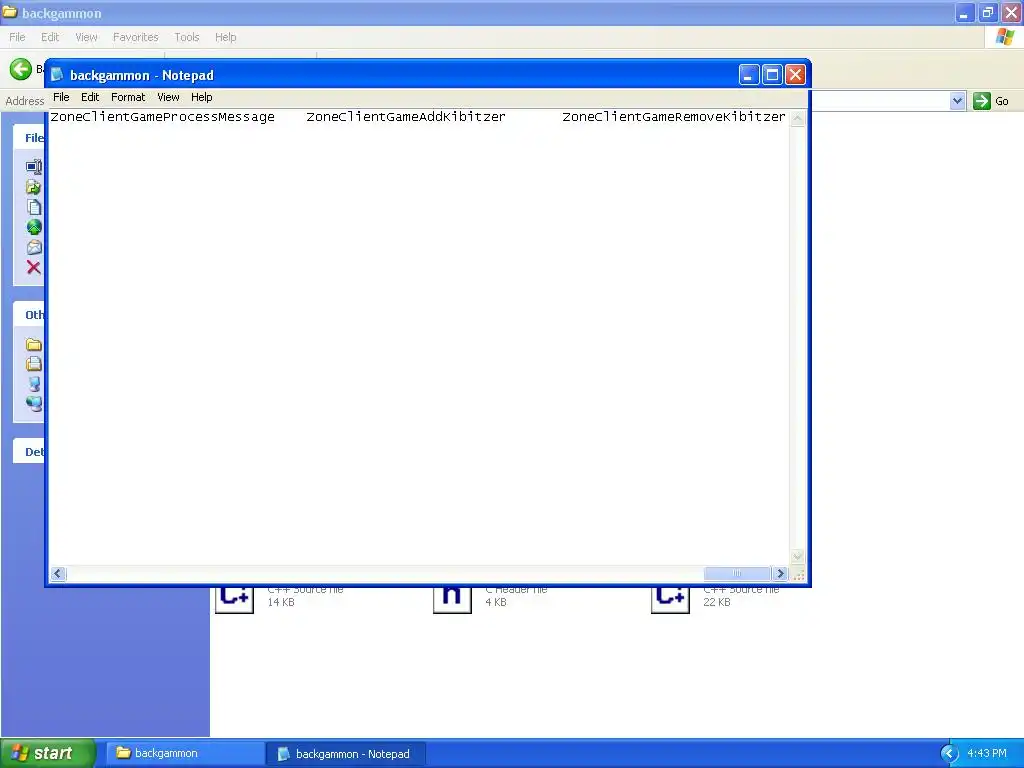Click the Copy this file task icon
Screen dimensions: 1024x768
click(34, 207)
